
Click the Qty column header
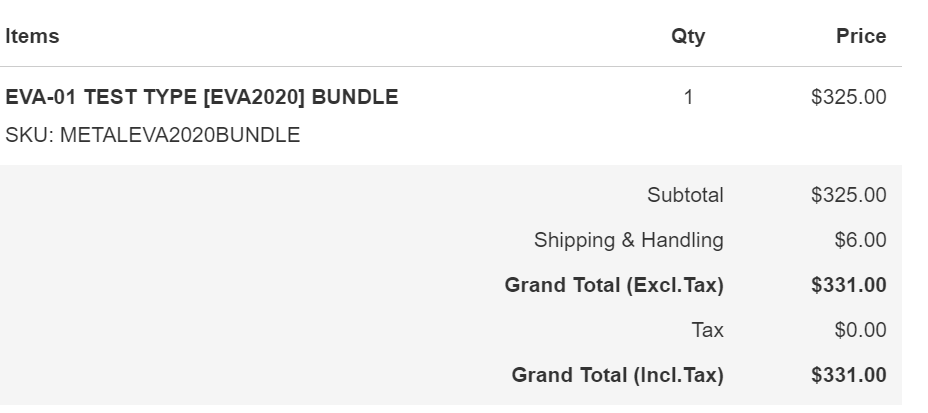coord(688,36)
